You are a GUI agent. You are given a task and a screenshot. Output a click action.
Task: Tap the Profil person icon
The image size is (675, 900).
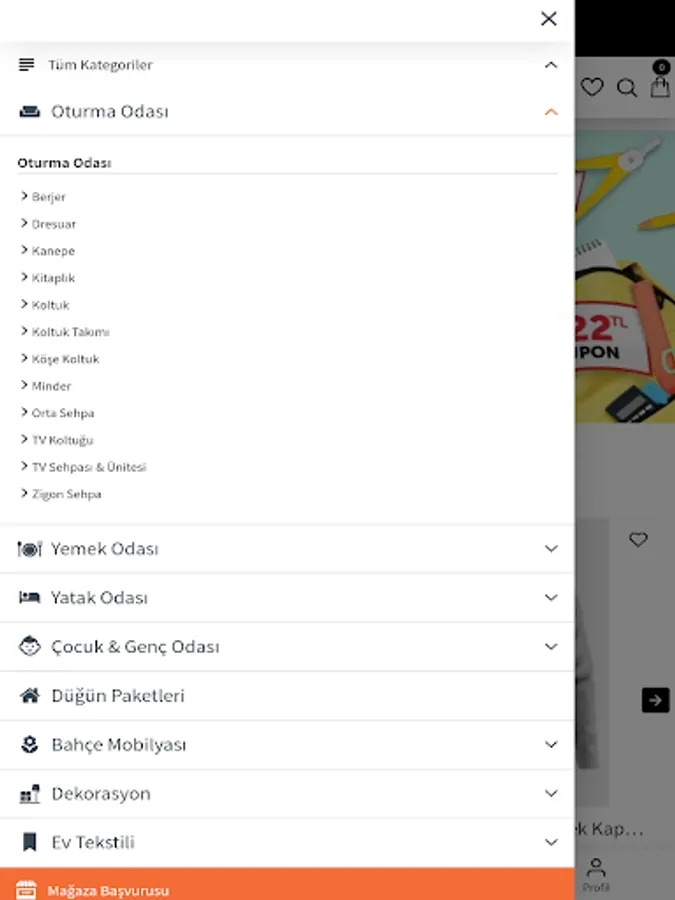pyautogui.click(x=596, y=875)
